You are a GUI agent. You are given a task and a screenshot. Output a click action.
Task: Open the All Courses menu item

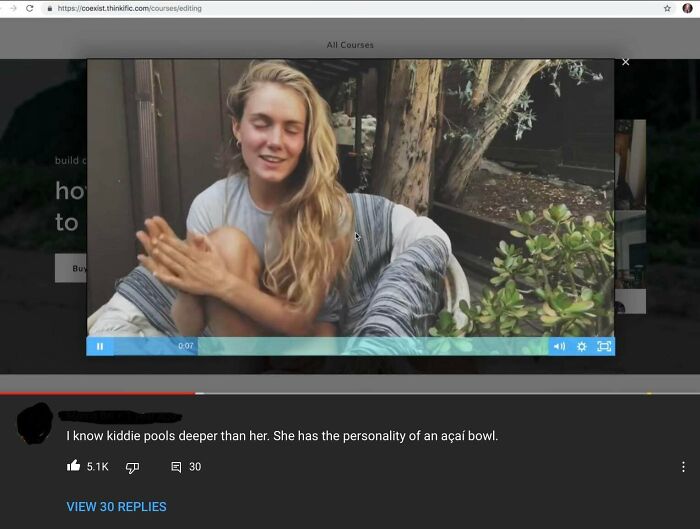[x=350, y=45]
